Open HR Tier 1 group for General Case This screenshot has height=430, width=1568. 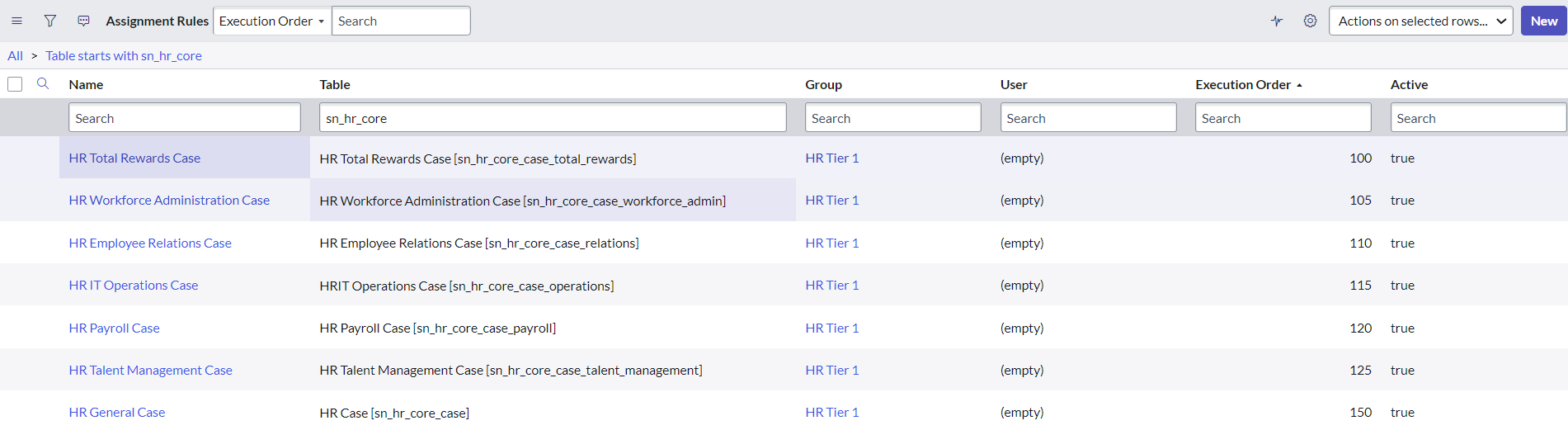point(832,412)
